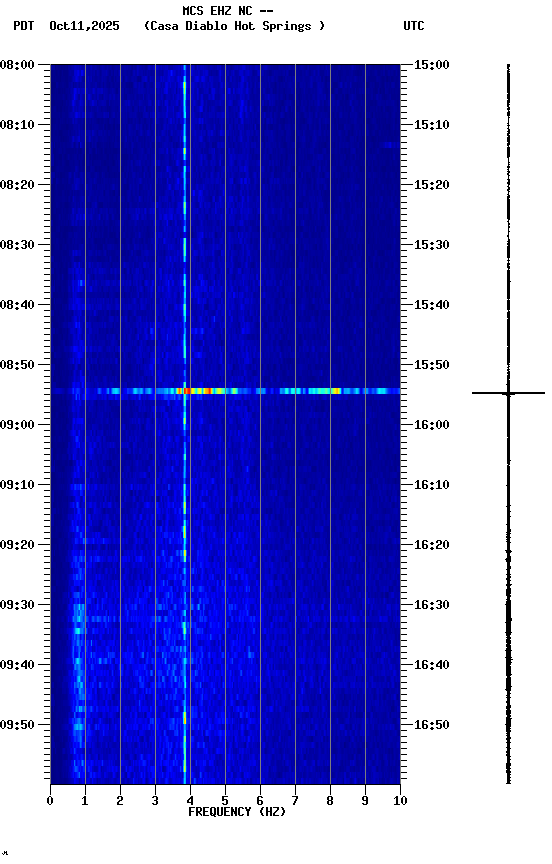Click the 9 Hz frequency tick label
This screenshot has height=864, width=552.
coord(365,801)
